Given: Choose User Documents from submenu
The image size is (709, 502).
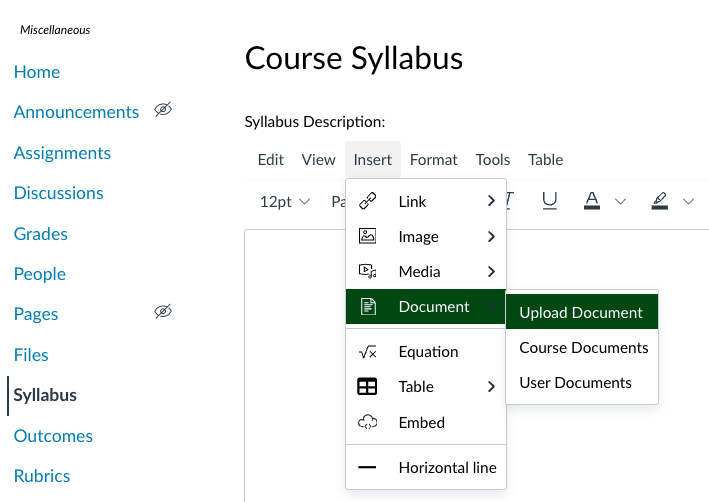Looking at the screenshot, I should (581, 383).
